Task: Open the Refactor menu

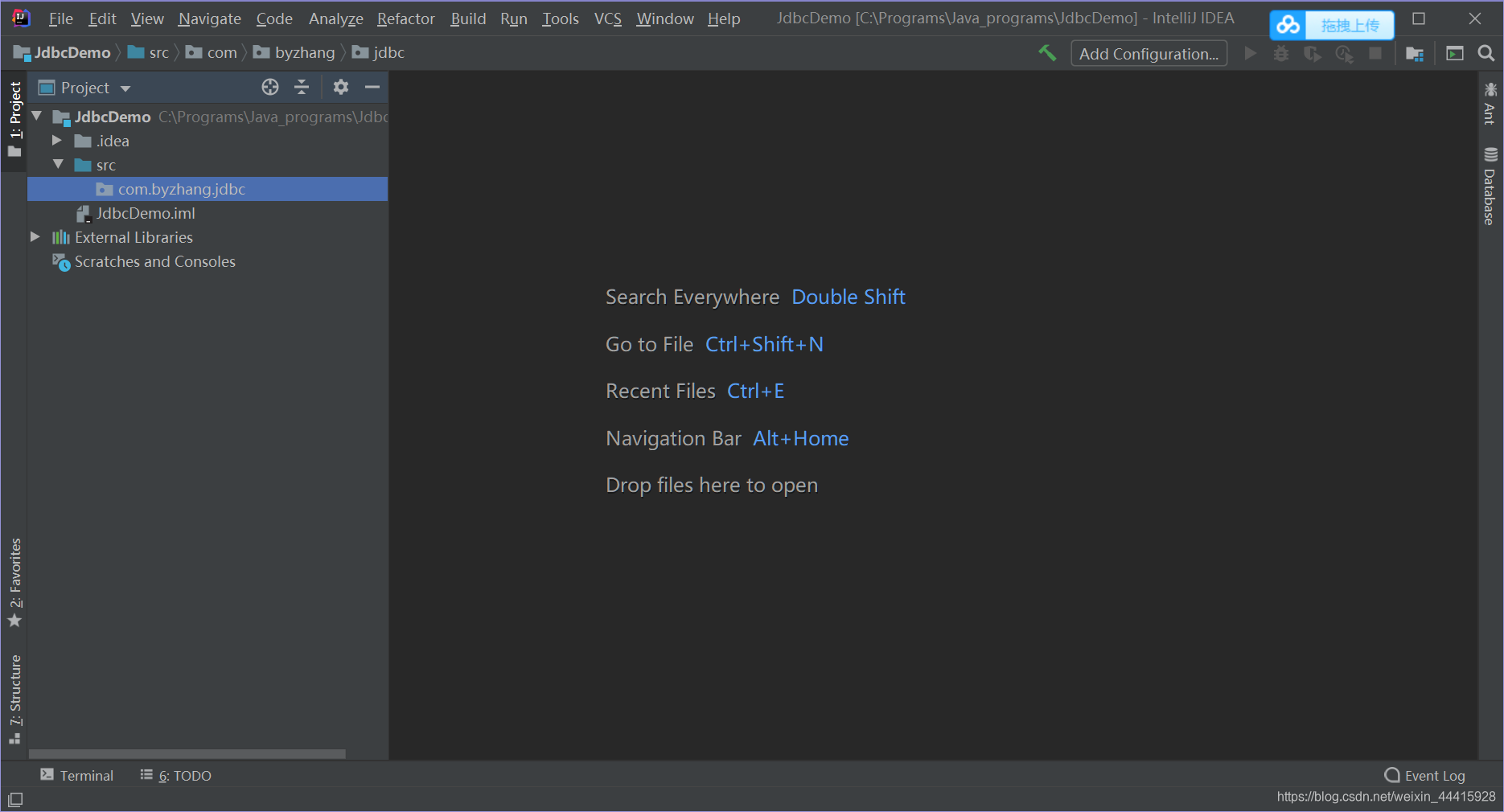Action: pos(406,18)
